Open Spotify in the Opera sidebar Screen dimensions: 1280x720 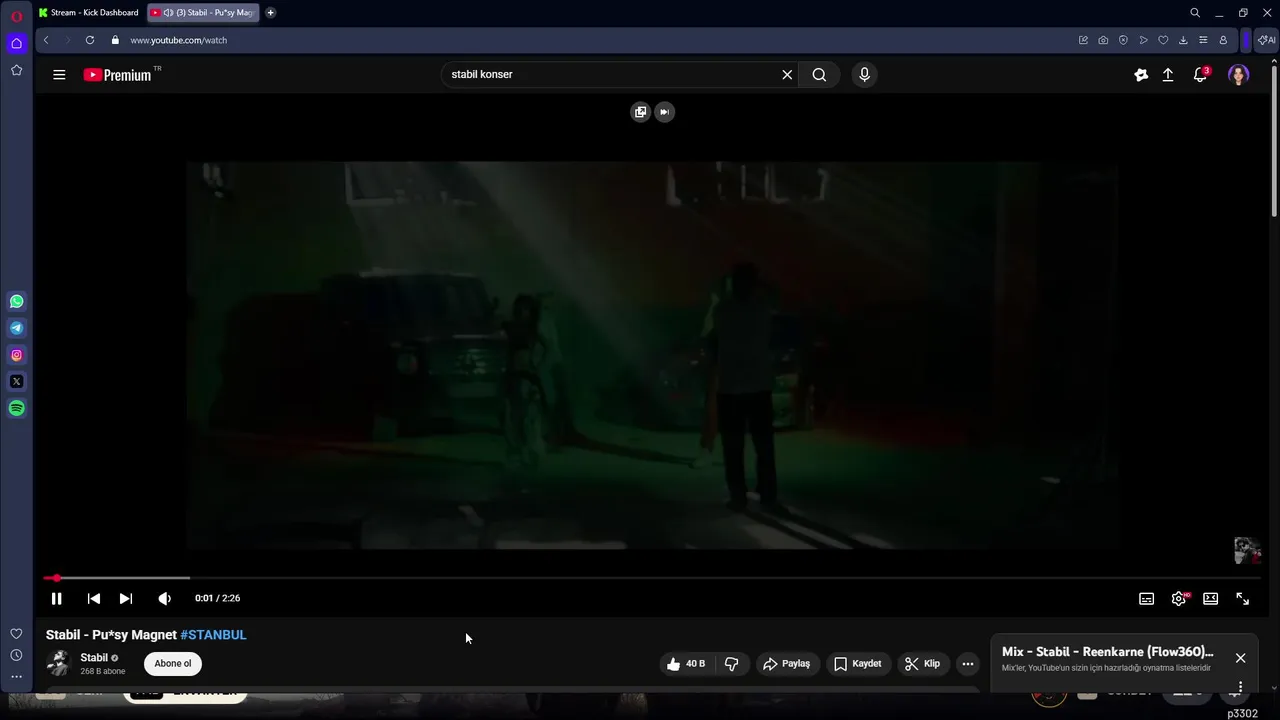coord(16,408)
